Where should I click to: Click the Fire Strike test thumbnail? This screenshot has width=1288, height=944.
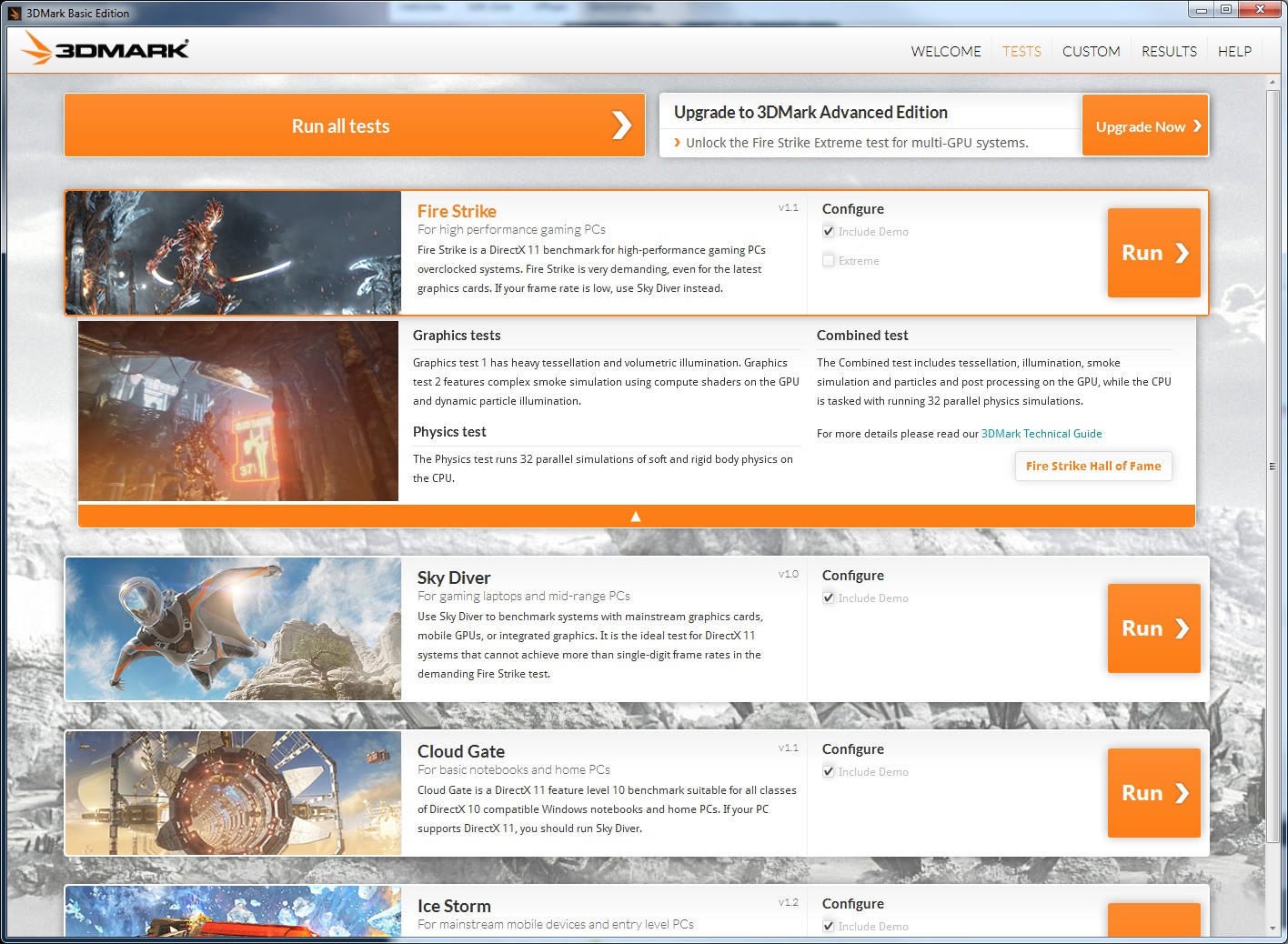(x=233, y=253)
